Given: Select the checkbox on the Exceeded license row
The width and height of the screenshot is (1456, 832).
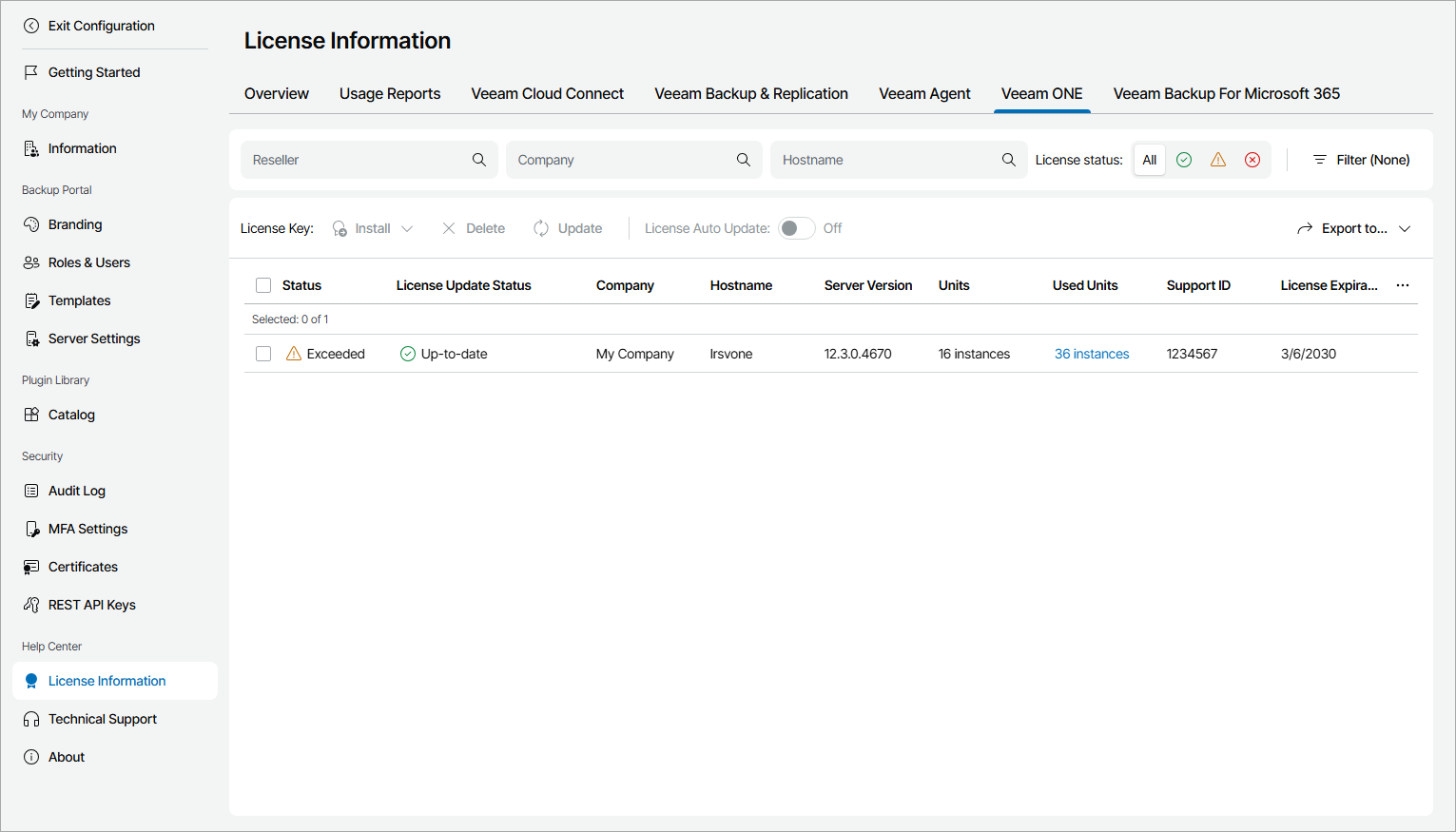Looking at the screenshot, I should tap(263, 353).
